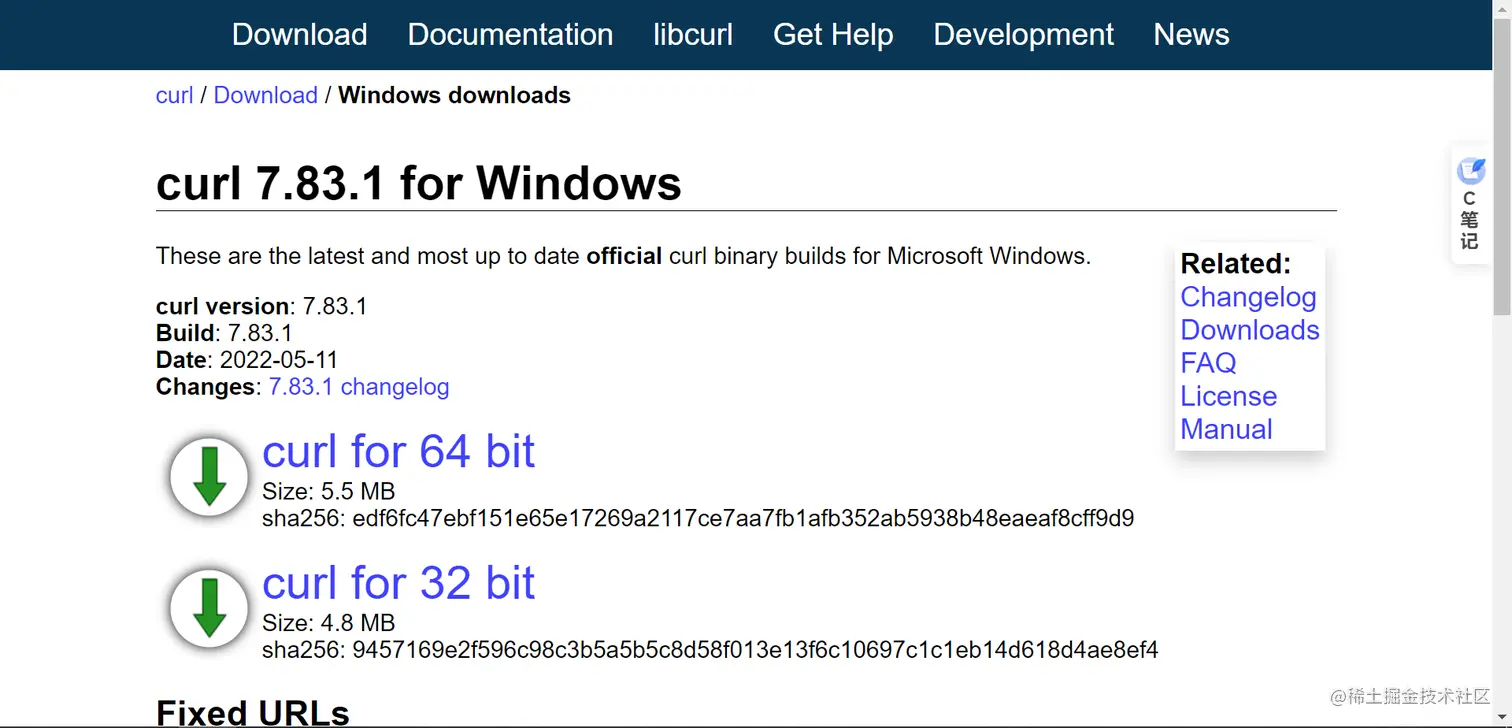Open the News section
Image resolution: width=1512 pixels, height=728 pixels.
click(1191, 34)
